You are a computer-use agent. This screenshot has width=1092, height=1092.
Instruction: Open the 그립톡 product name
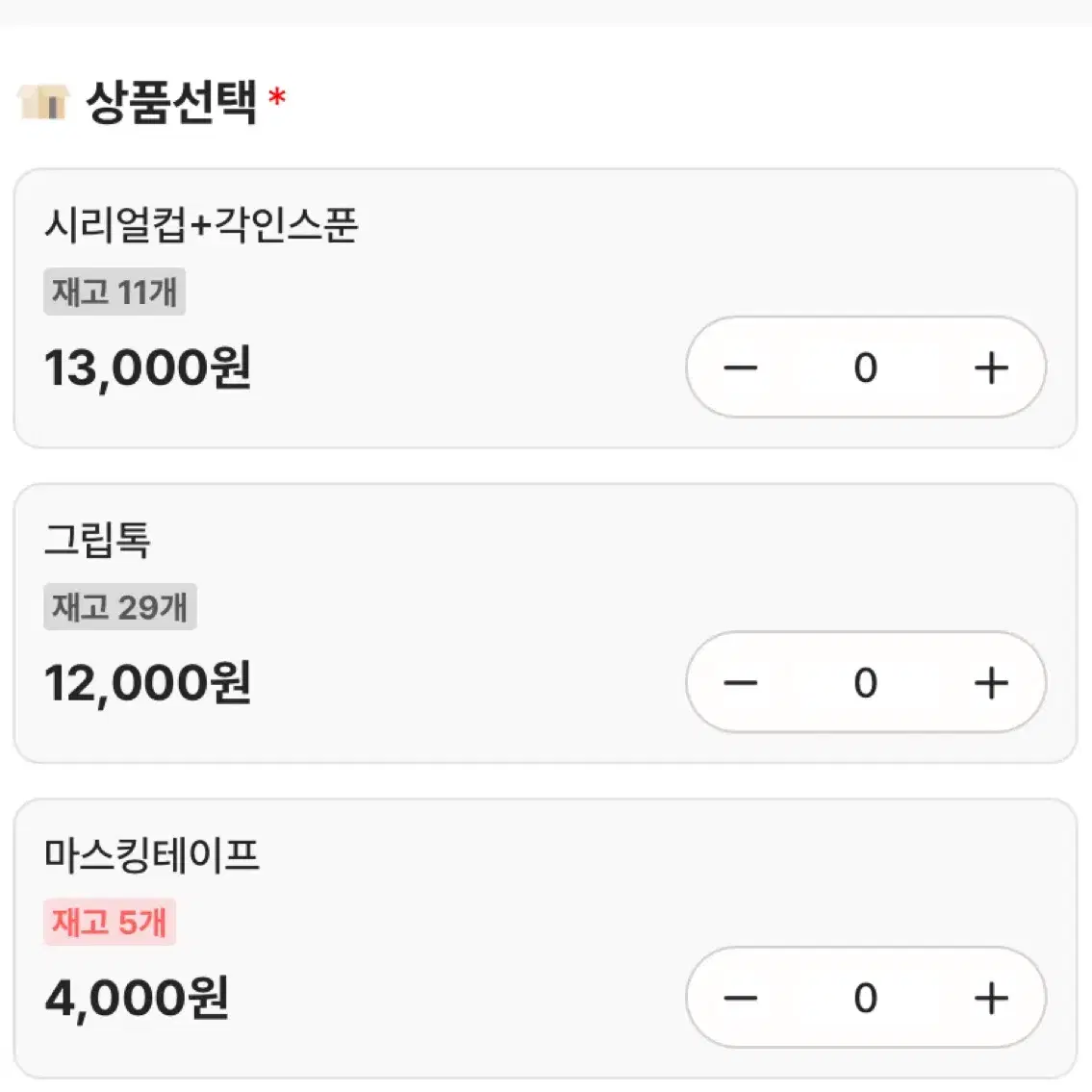[97, 541]
